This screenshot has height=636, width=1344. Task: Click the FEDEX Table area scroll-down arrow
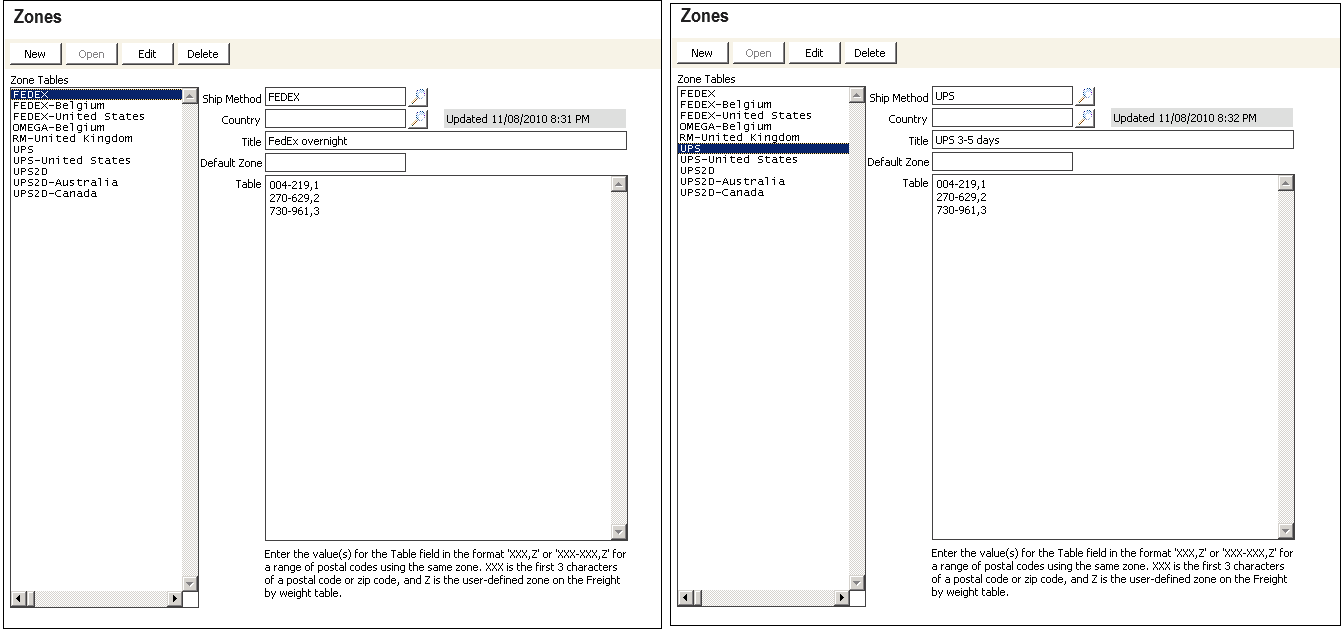tap(619, 532)
